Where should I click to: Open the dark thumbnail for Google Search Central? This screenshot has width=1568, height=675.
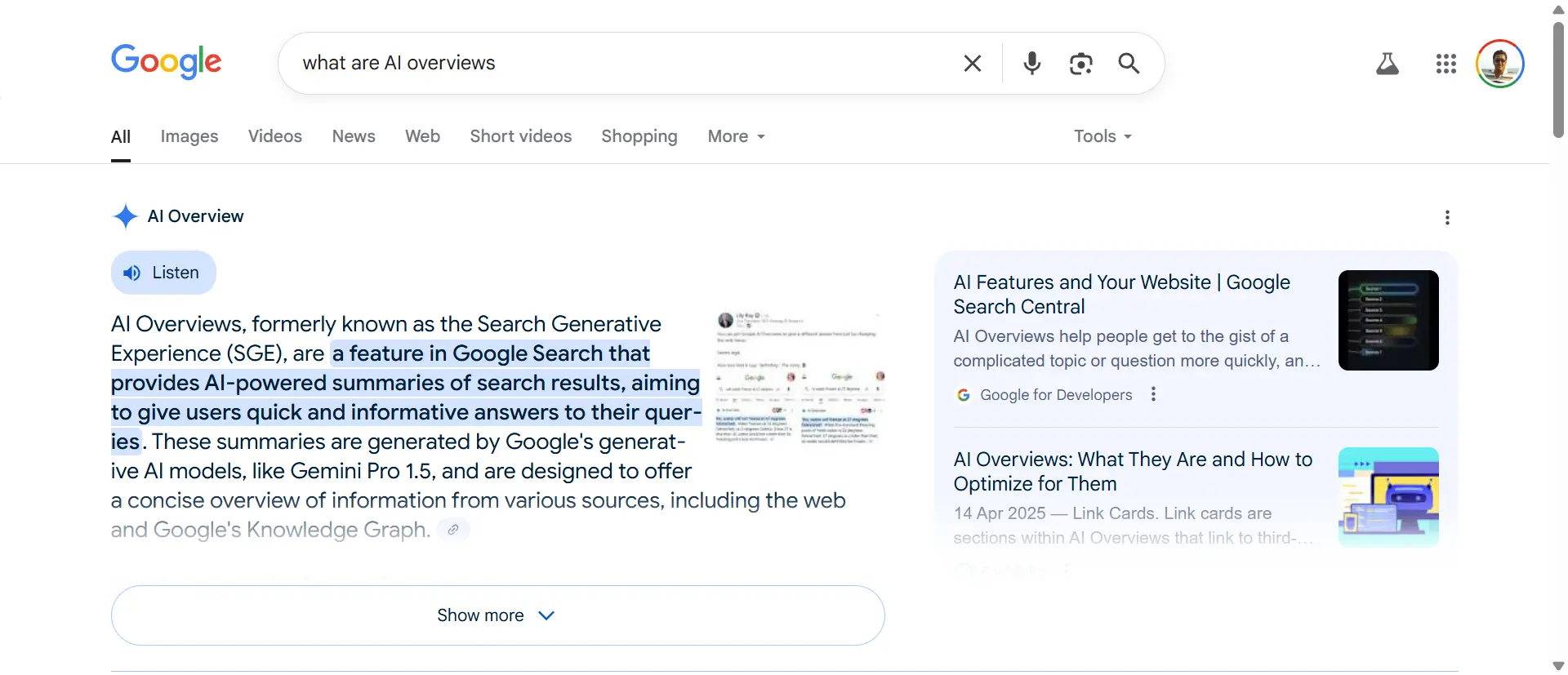click(x=1388, y=320)
